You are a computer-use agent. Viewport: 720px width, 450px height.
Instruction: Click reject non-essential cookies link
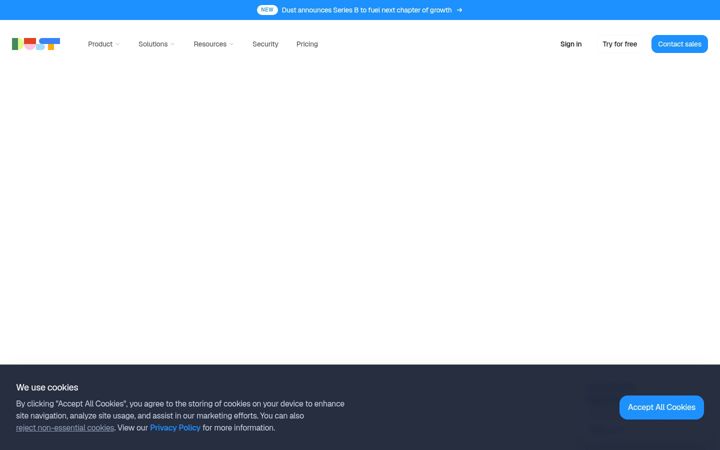click(65, 428)
